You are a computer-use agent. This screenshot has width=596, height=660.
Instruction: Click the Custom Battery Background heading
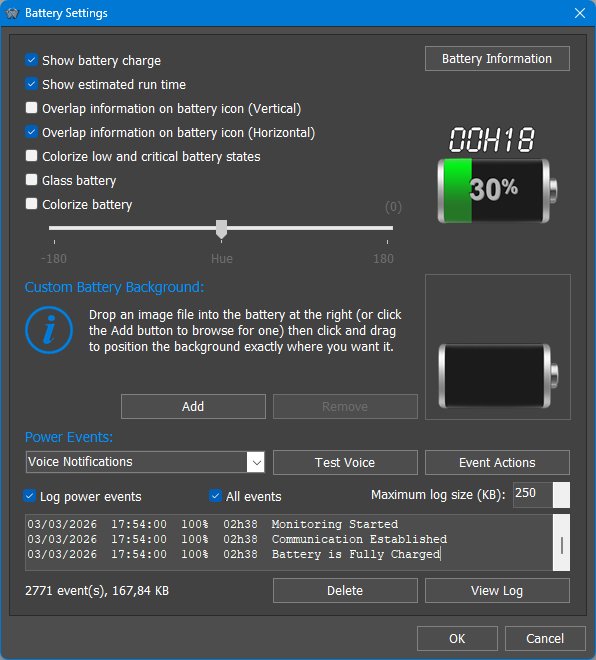pyautogui.click(x=114, y=287)
